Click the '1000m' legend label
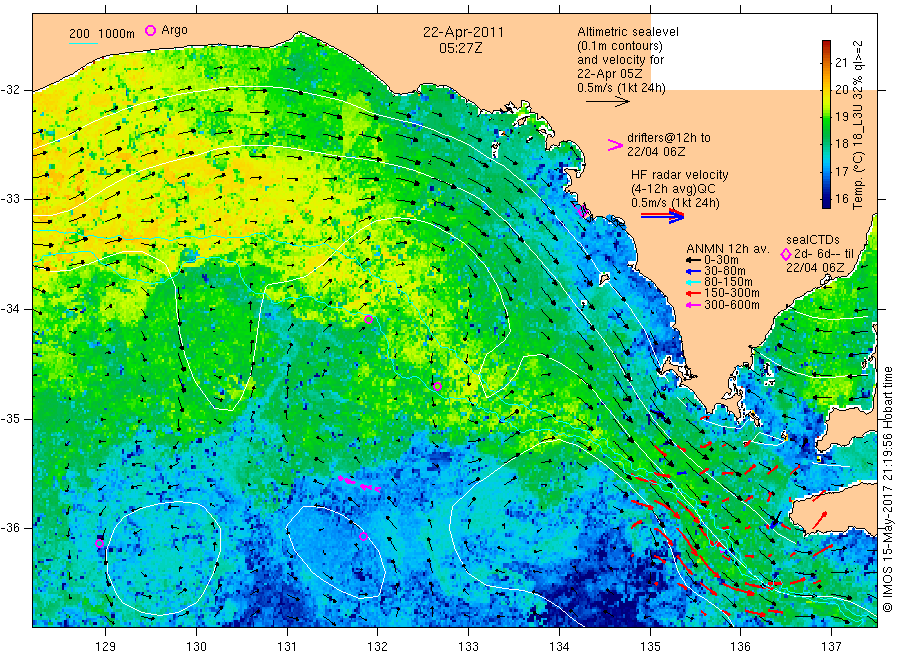The image size is (900, 660). (117, 34)
